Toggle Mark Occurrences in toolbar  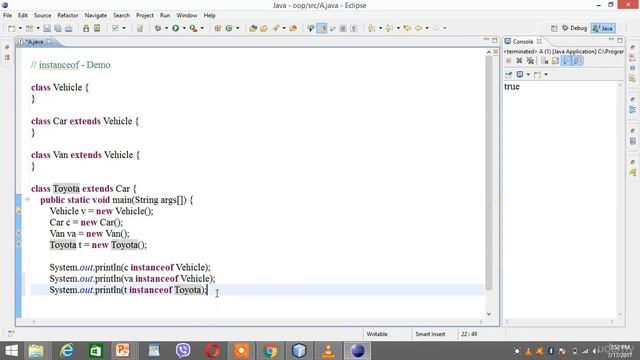322,28
